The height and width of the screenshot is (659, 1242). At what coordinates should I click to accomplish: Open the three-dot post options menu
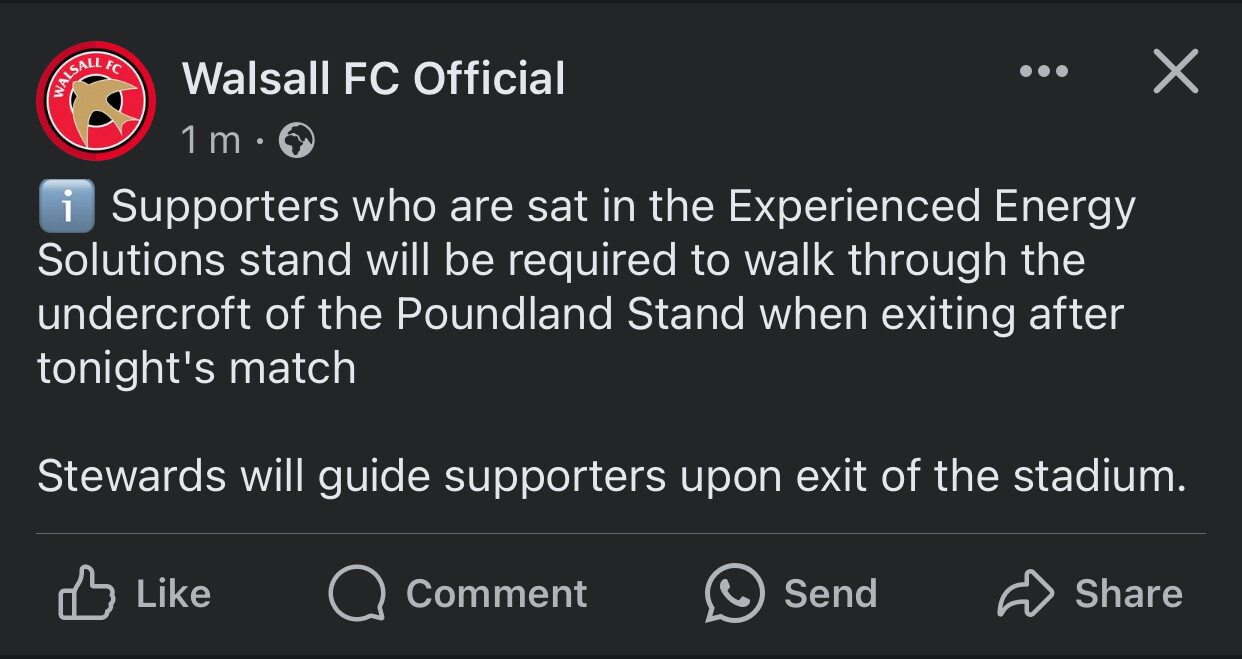(x=1043, y=72)
